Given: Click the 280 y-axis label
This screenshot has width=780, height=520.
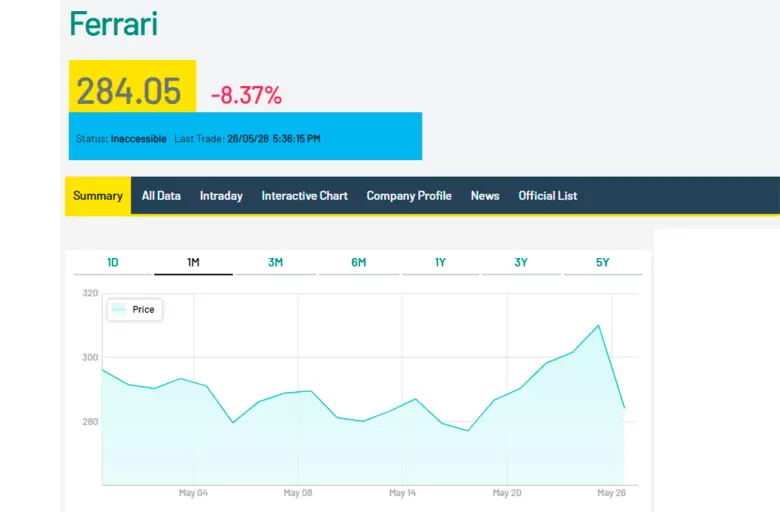Looking at the screenshot, I should (x=90, y=421).
